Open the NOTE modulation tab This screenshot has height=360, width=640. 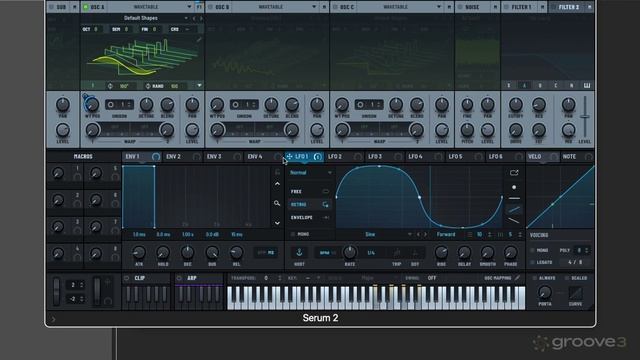[x=569, y=157]
